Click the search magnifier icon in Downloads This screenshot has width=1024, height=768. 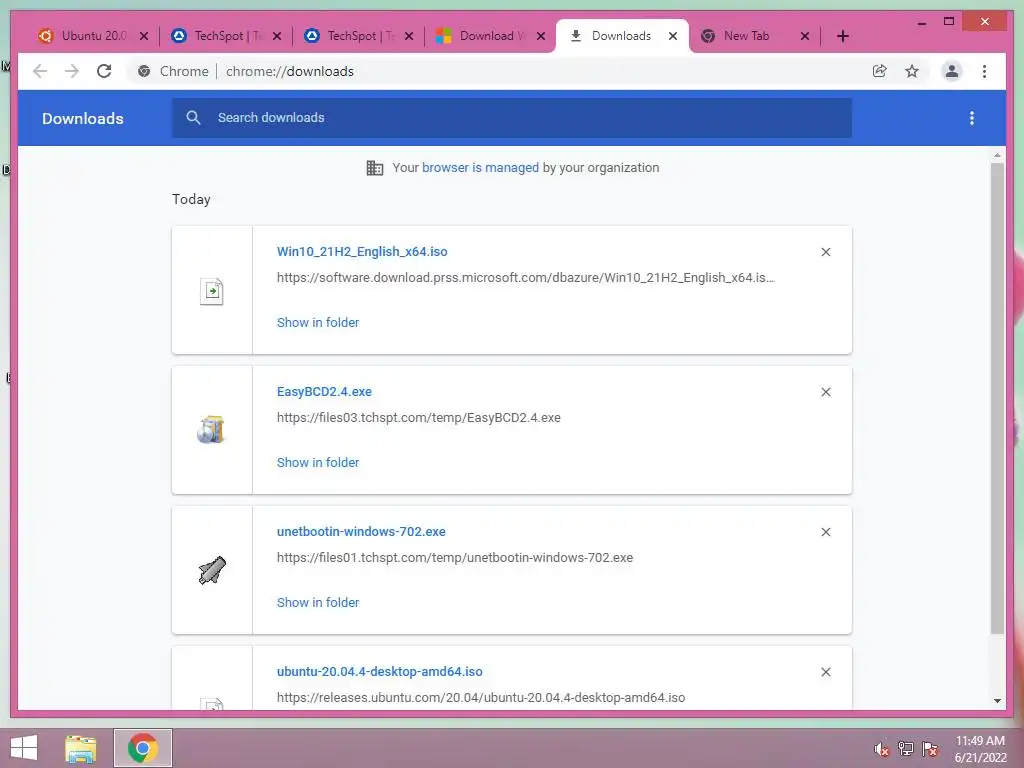click(193, 118)
